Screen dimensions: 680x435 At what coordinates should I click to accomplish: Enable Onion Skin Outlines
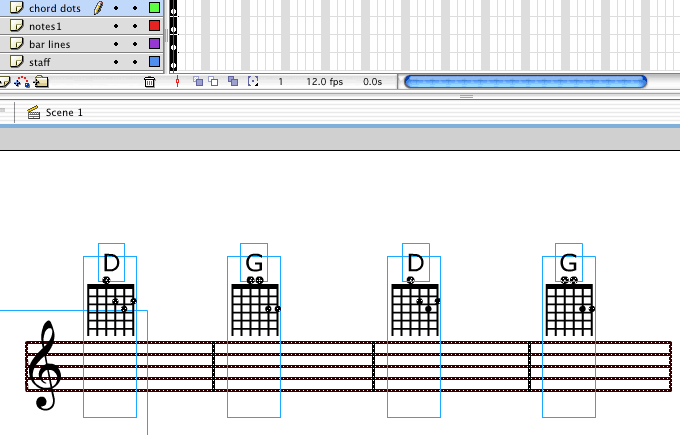coord(214,81)
